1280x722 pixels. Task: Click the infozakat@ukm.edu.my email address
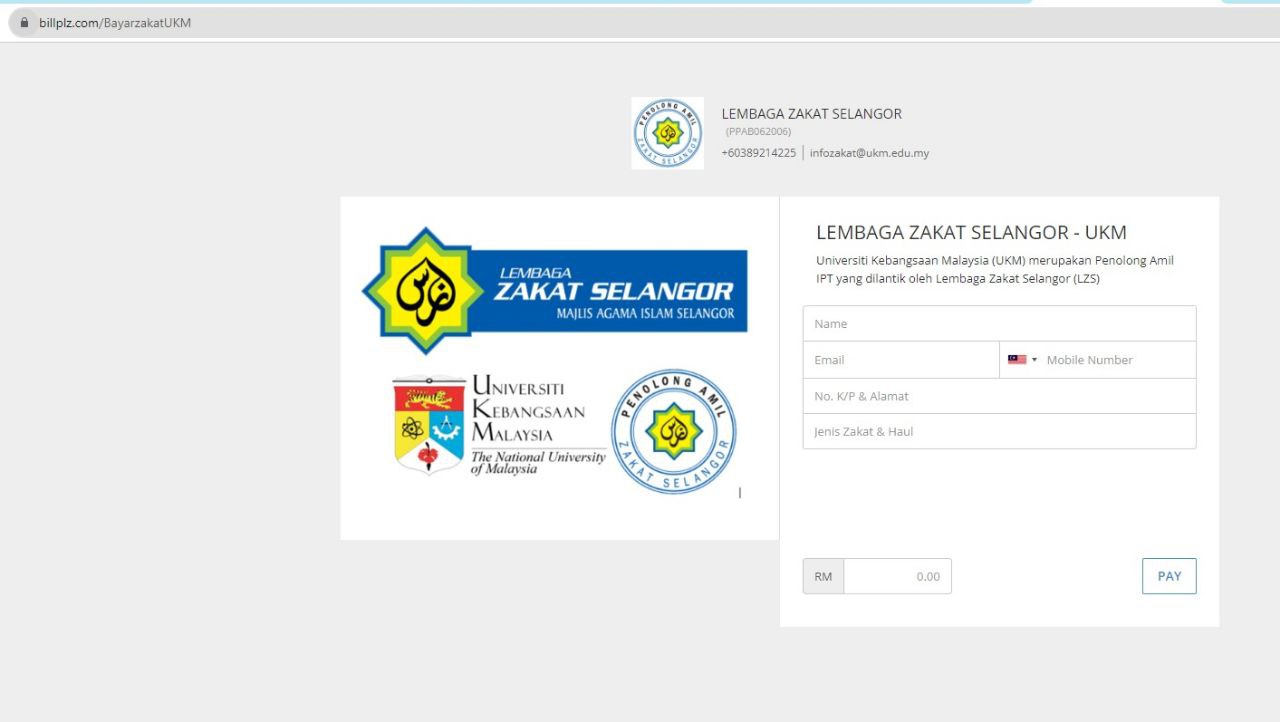[x=869, y=153]
